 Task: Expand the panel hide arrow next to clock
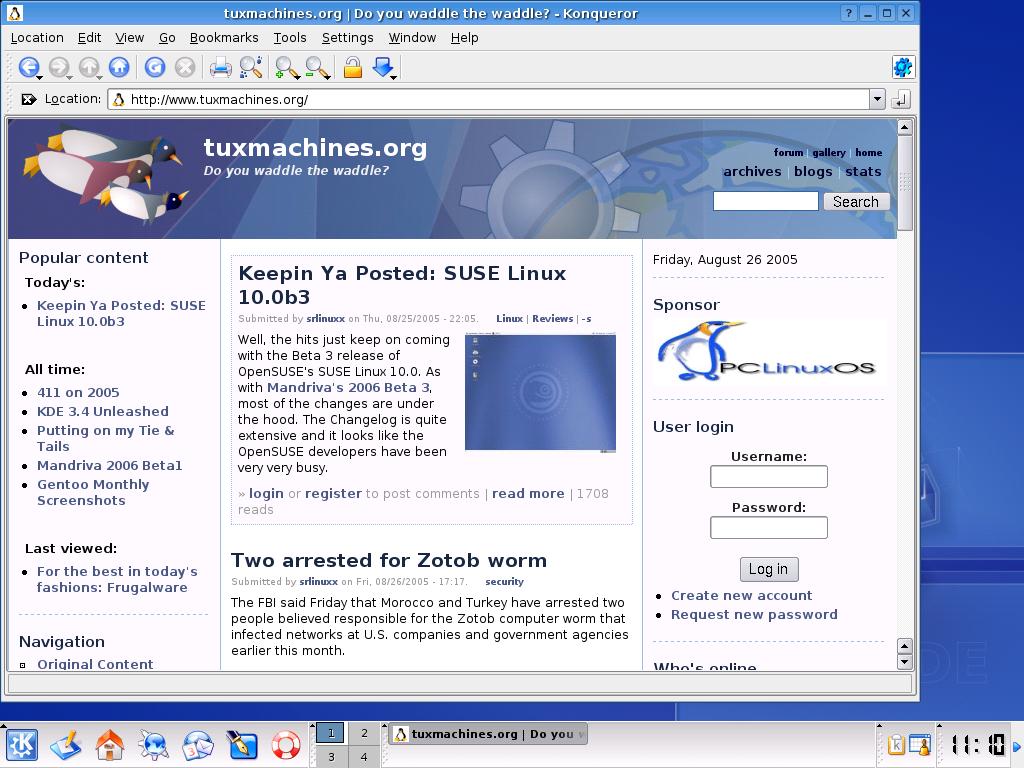tap(1016, 745)
